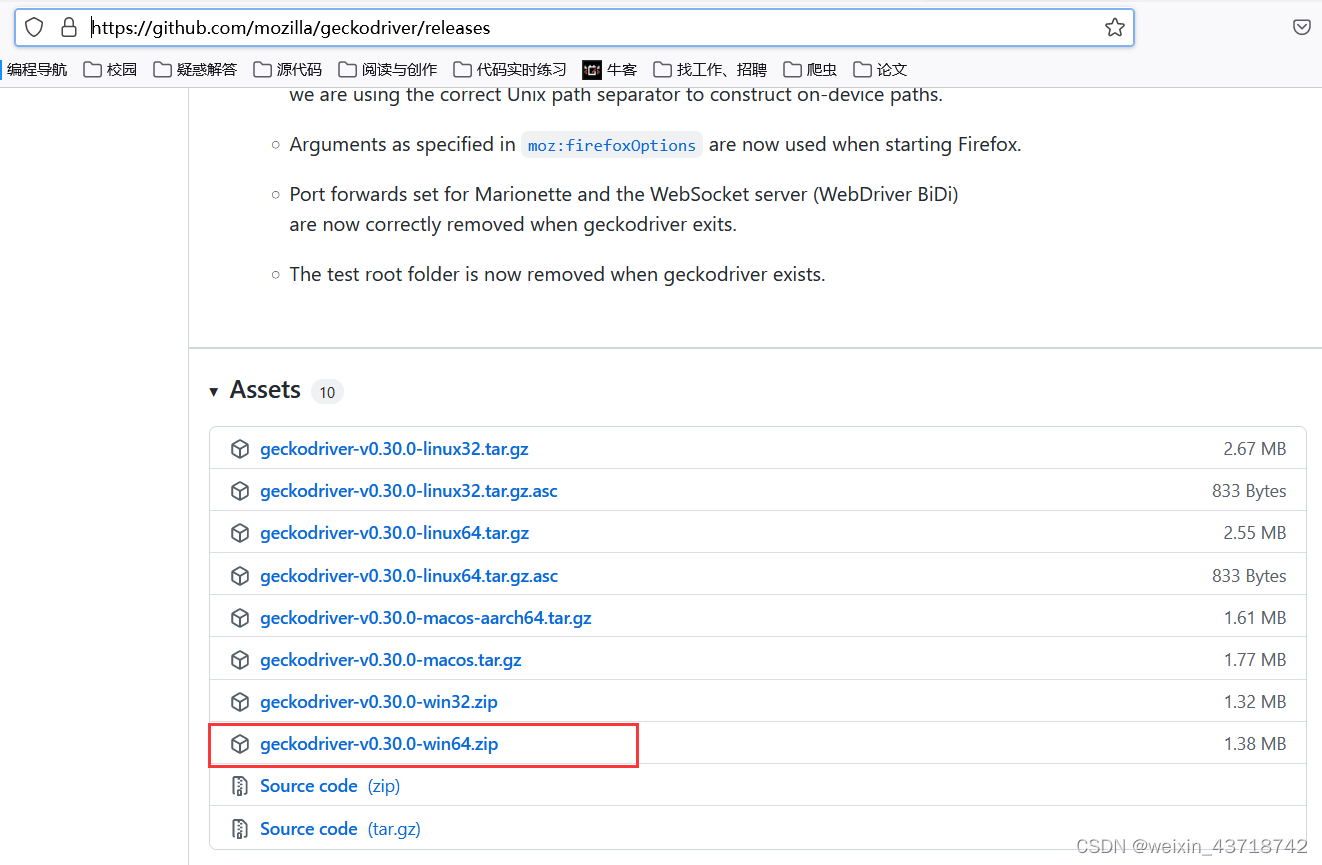Open the 代码实时练习 bookmarks folder
This screenshot has height=865, width=1322.
pos(510,69)
